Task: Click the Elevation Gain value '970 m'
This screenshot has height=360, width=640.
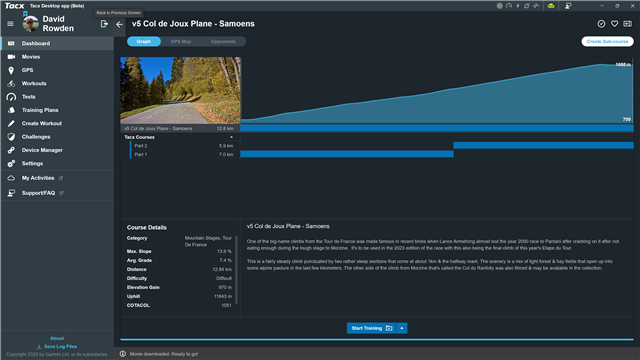Action: tap(225, 287)
